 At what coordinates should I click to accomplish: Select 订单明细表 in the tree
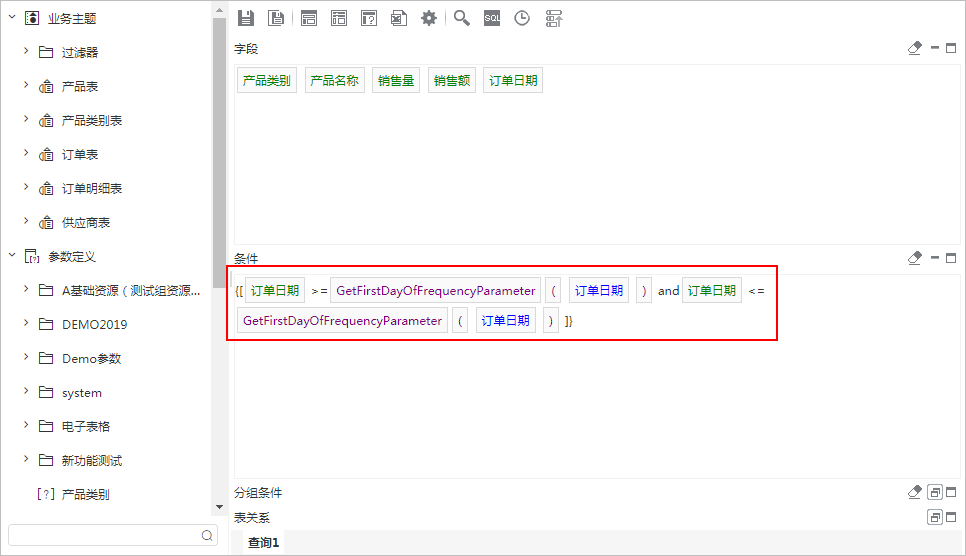point(92,188)
